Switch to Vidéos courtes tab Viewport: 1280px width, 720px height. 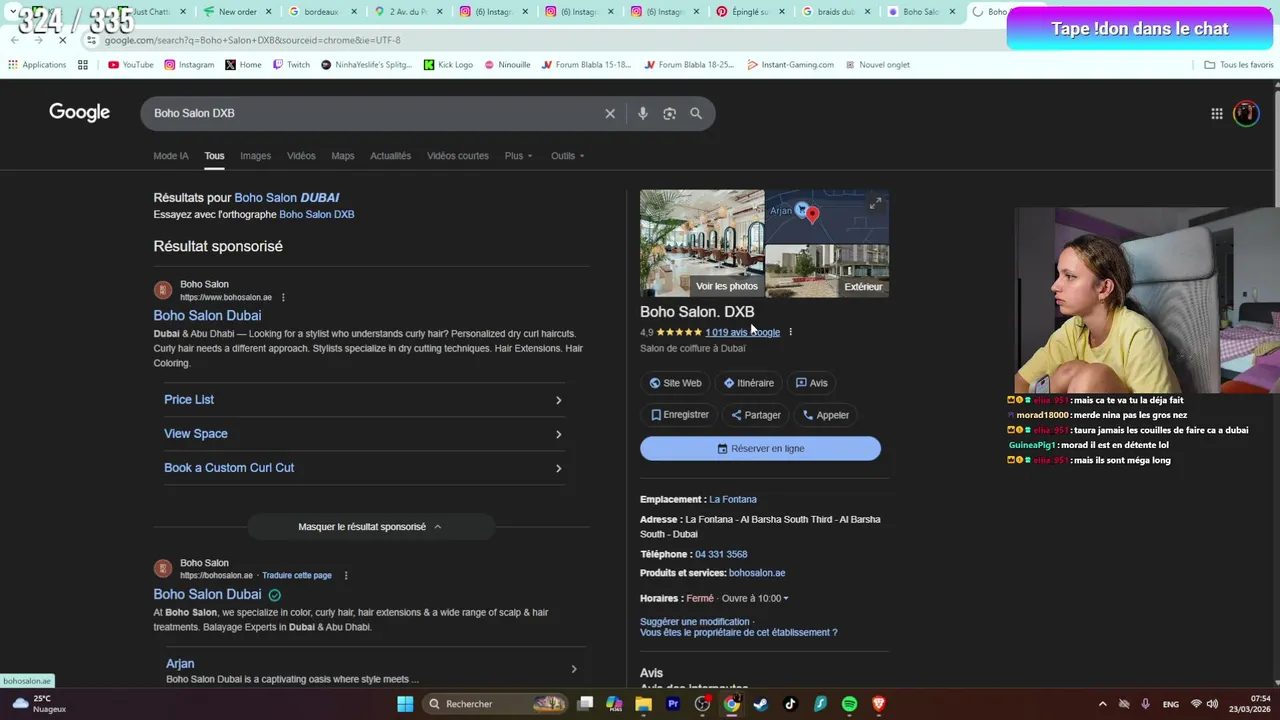(x=458, y=156)
